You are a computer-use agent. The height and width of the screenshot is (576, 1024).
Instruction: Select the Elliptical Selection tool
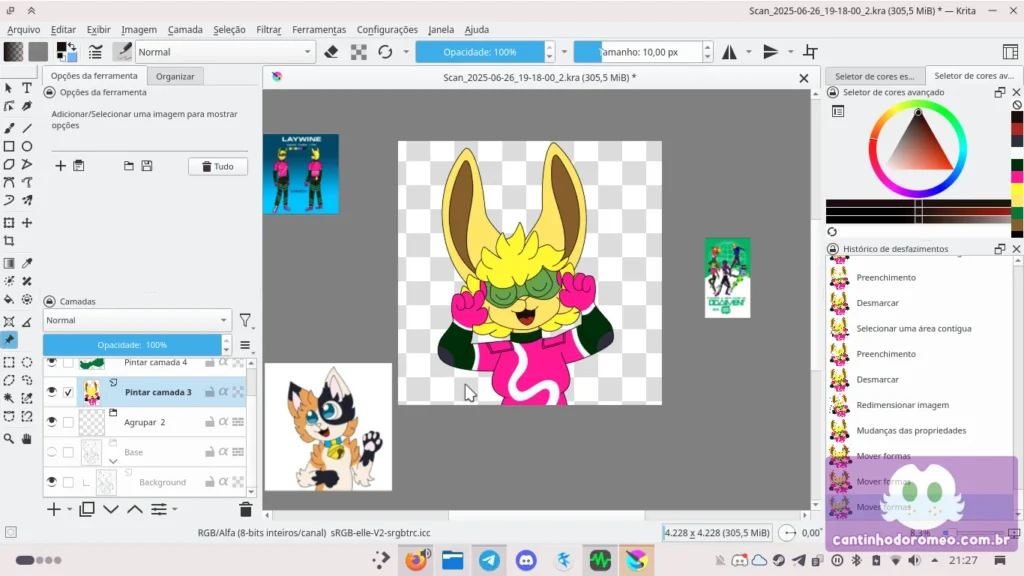coord(27,362)
